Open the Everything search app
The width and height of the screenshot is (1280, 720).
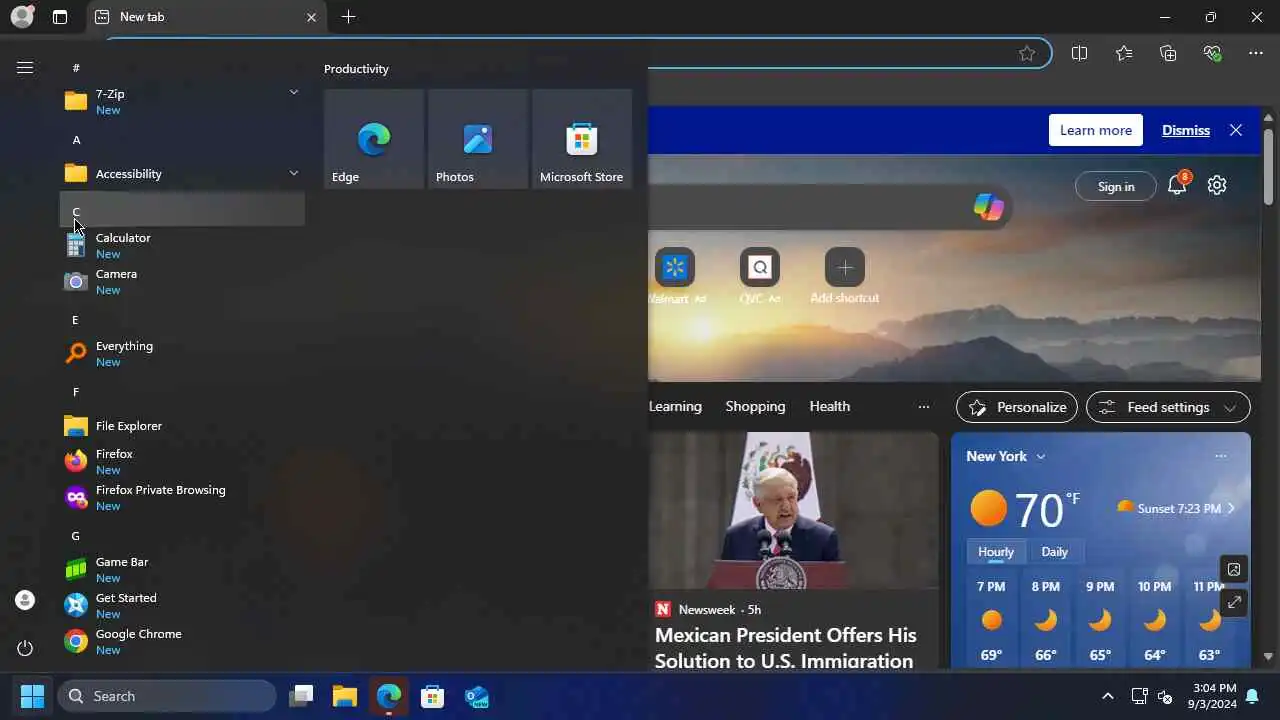[182, 353]
